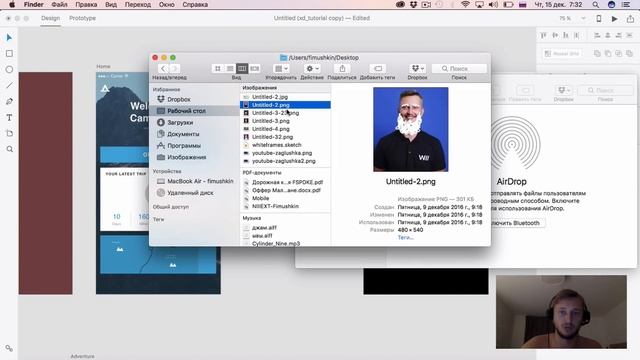Switch Finder to cover flow view

click(x=255, y=69)
